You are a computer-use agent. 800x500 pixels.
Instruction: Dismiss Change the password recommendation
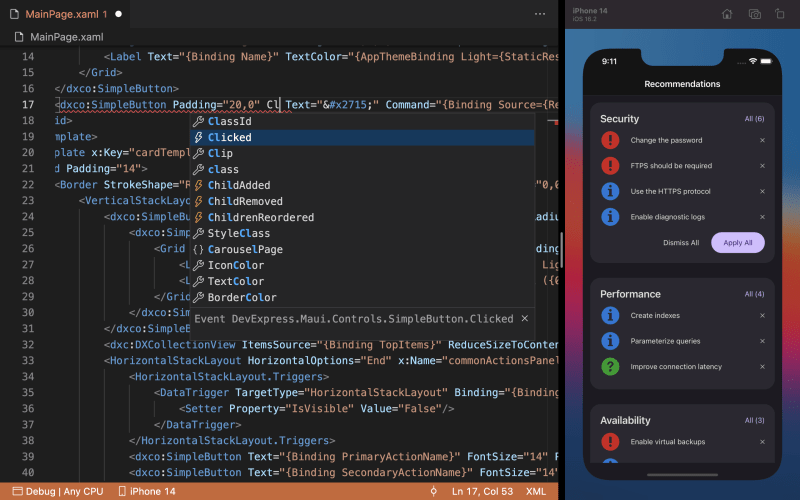(762, 140)
